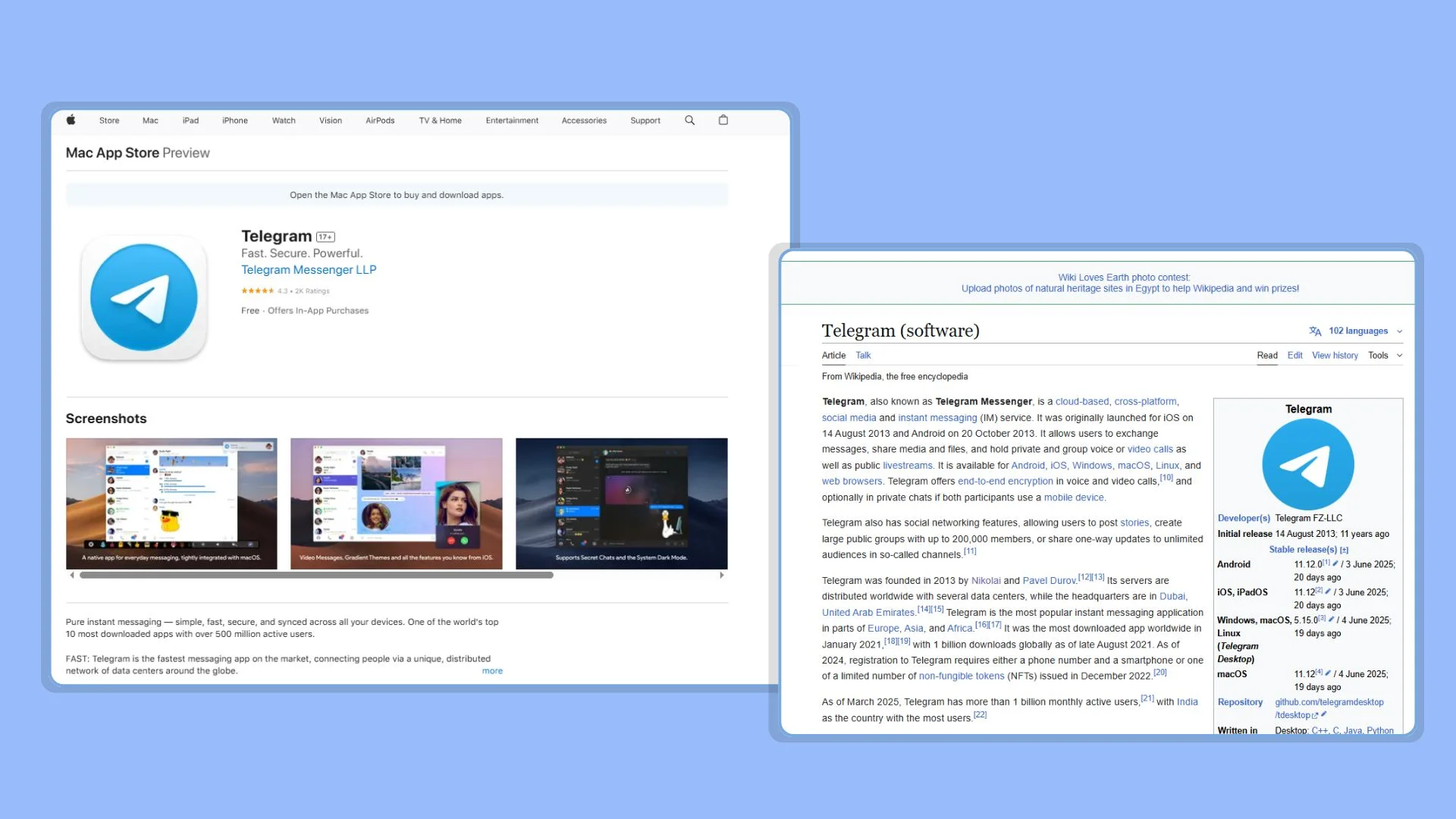Click the language translation icon
Image resolution: width=1456 pixels, height=819 pixels.
(1315, 331)
